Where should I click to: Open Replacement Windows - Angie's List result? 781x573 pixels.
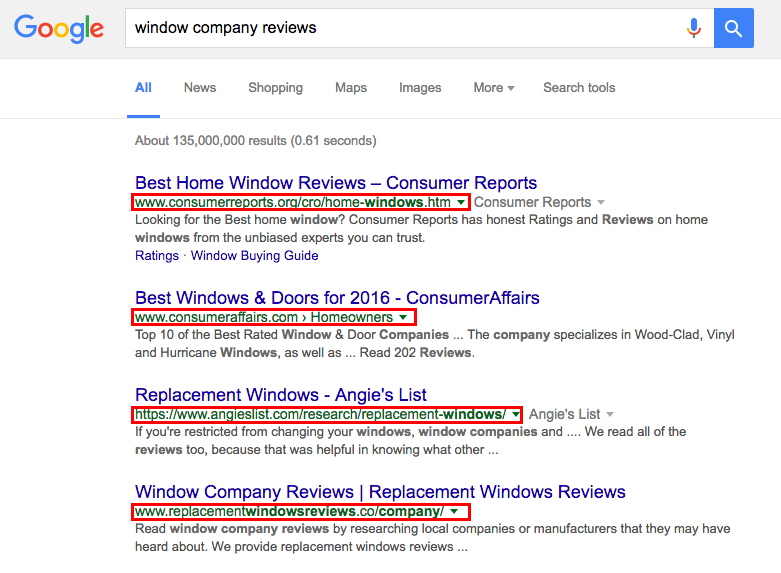coord(280,395)
